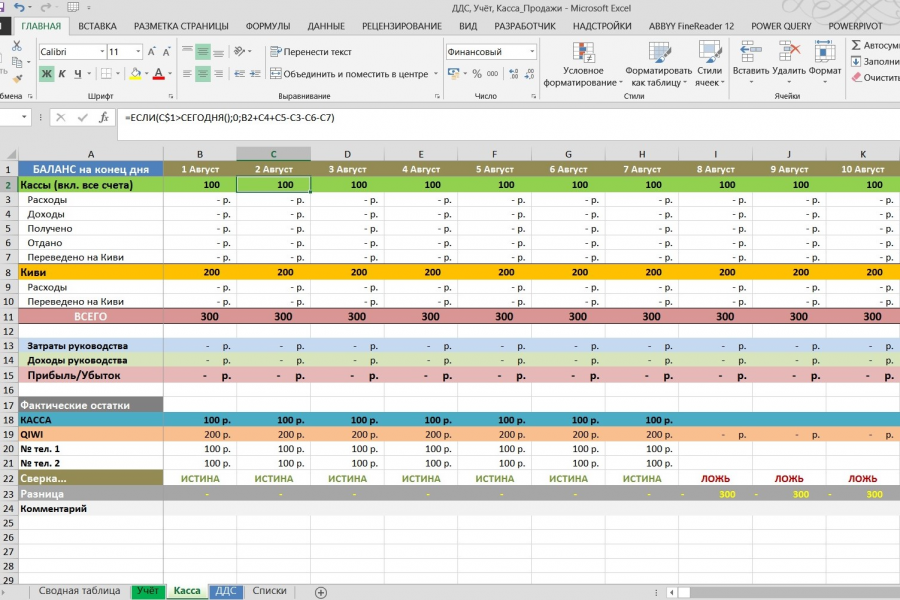This screenshot has width=900, height=600.
Task: Click inside the formula bar
Action: (511, 124)
